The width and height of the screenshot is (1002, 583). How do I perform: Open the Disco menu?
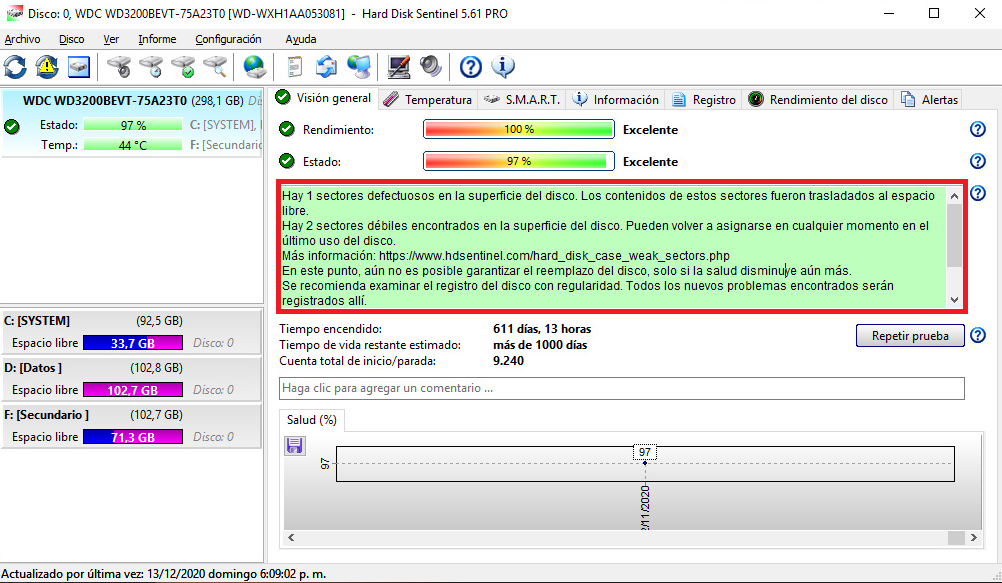(x=72, y=39)
